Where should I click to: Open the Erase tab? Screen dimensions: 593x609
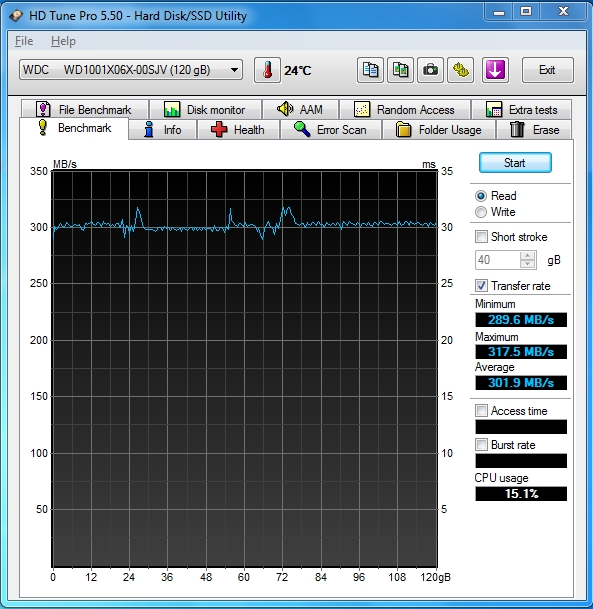pyautogui.click(x=534, y=129)
